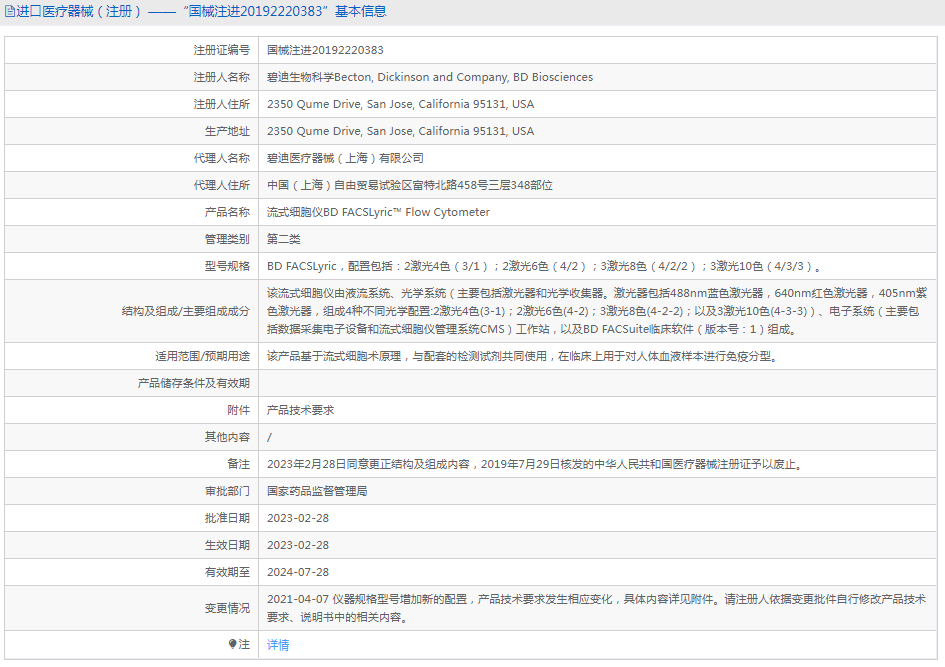Click the 批准日期 value 2023-02-28
The width and height of the screenshot is (945, 667).
click(x=298, y=518)
